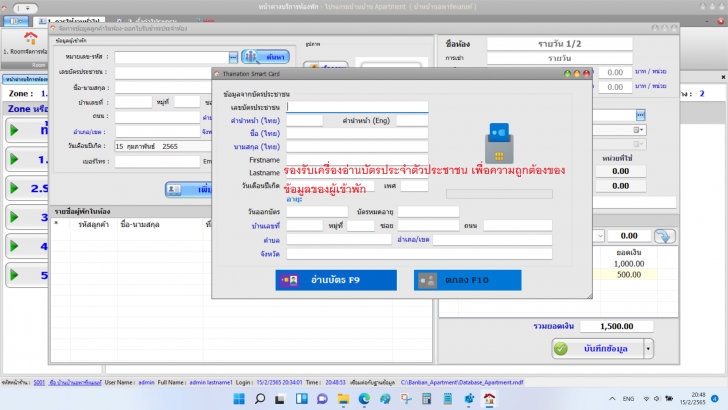Click the ENG language indicator in the system tray
This screenshot has height=410, width=728.
coord(628,399)
